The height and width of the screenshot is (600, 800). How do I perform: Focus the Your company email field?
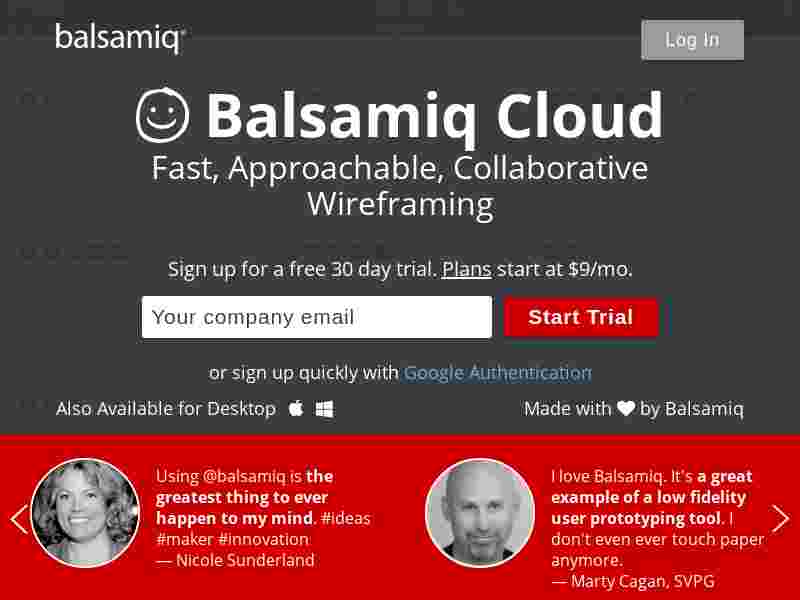(317, 317)
